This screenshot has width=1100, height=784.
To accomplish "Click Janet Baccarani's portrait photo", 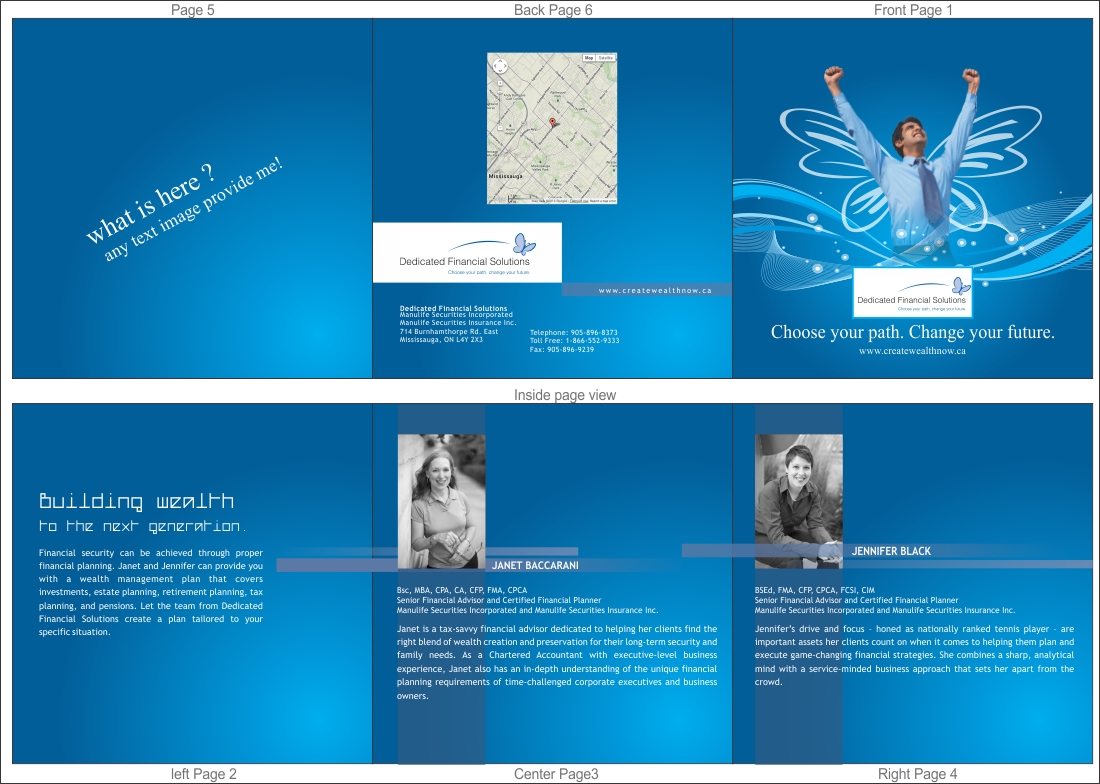I will point(441,501).
